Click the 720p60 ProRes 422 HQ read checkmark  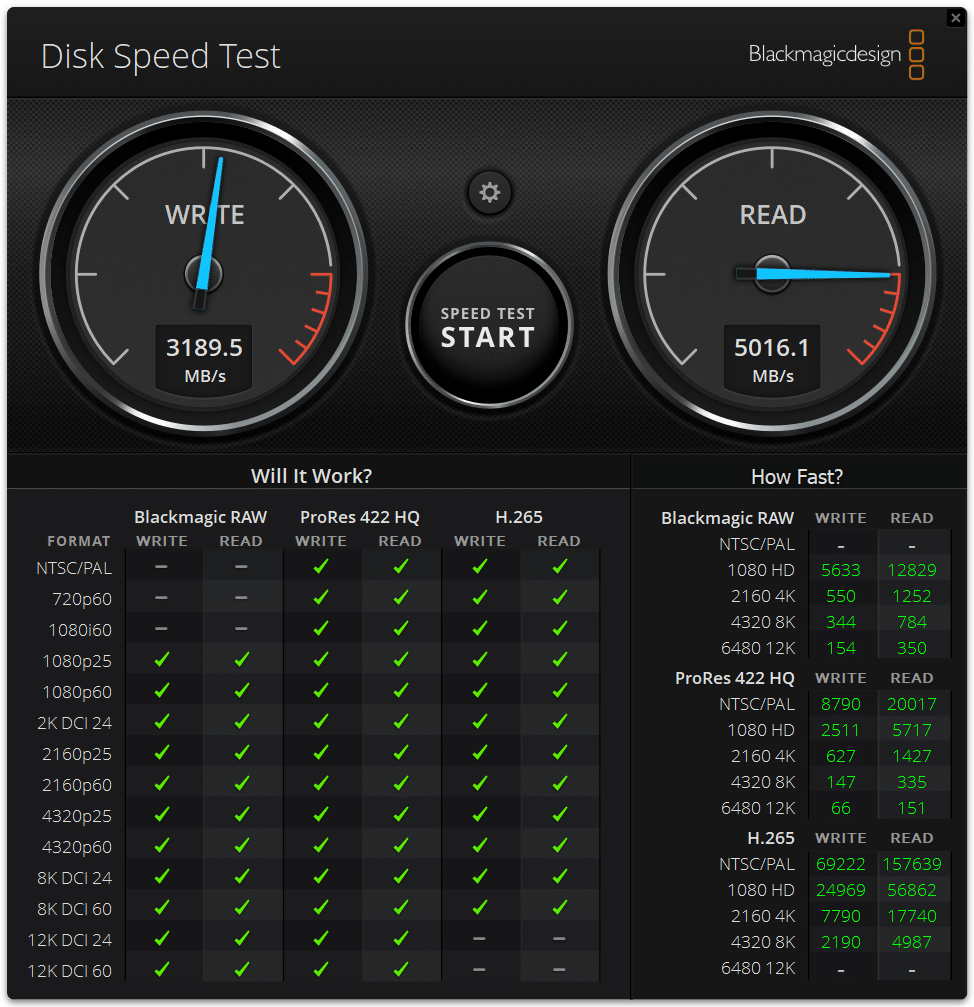click(x=401, y=597)
